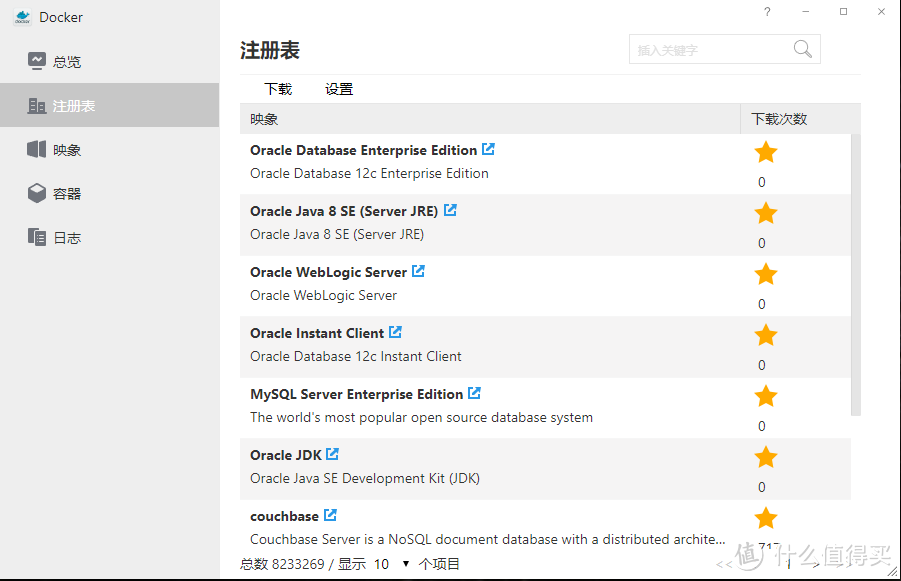
Task: Click description 'Oracle Database 12c Instant Client'
Action: point(356,356)
